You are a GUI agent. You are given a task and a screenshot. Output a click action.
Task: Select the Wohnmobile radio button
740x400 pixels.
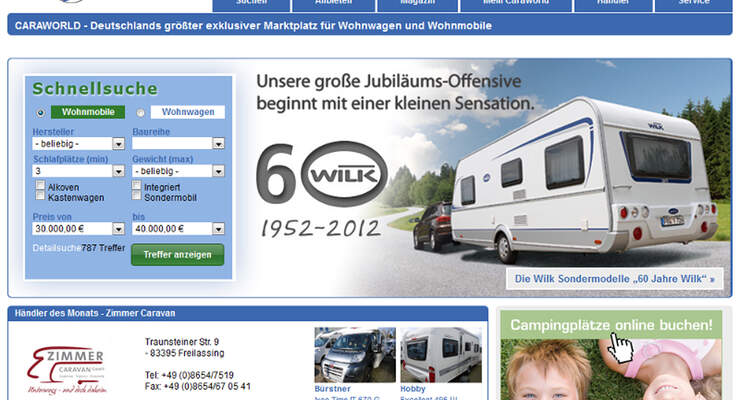point(41,113)
